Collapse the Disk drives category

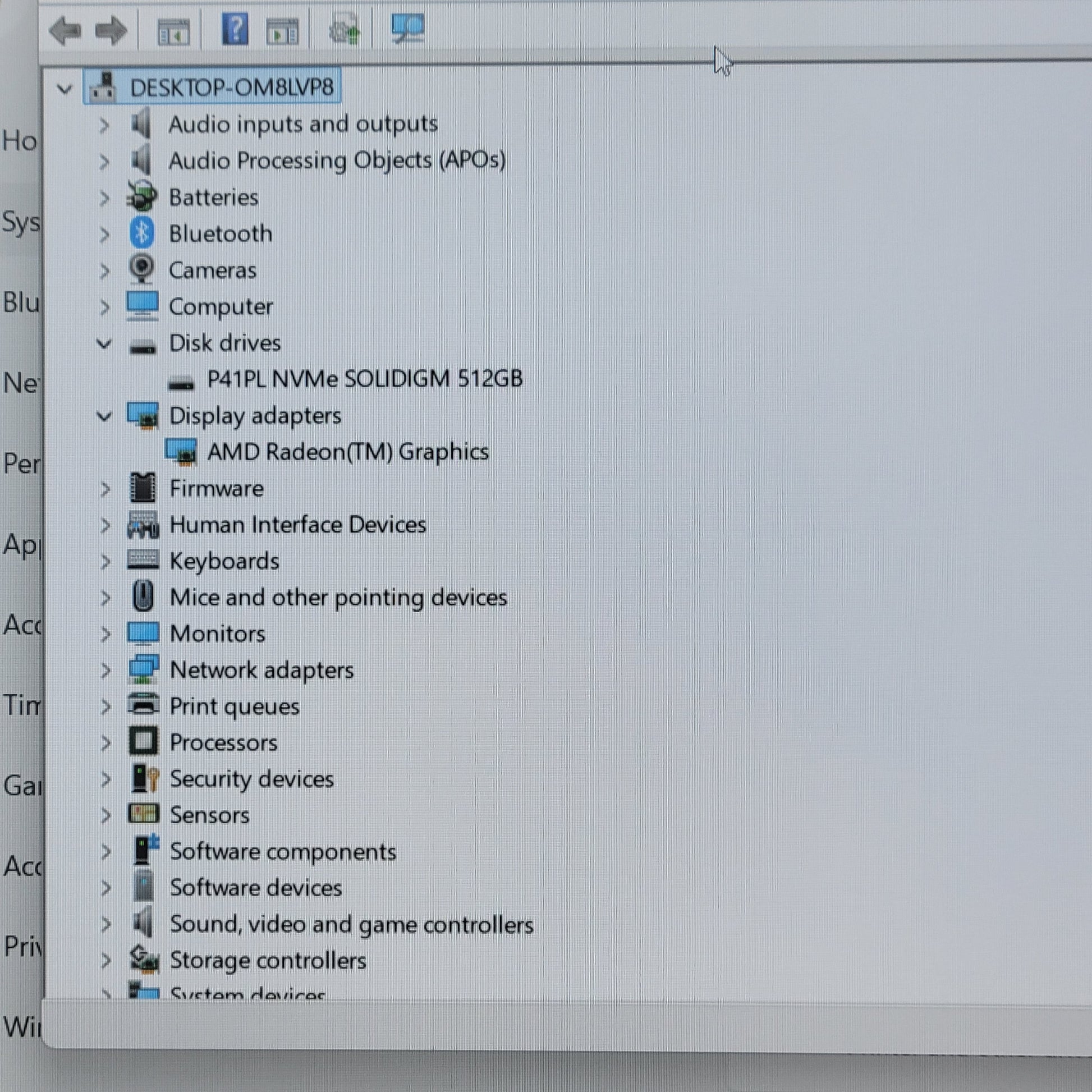(104, 343)
